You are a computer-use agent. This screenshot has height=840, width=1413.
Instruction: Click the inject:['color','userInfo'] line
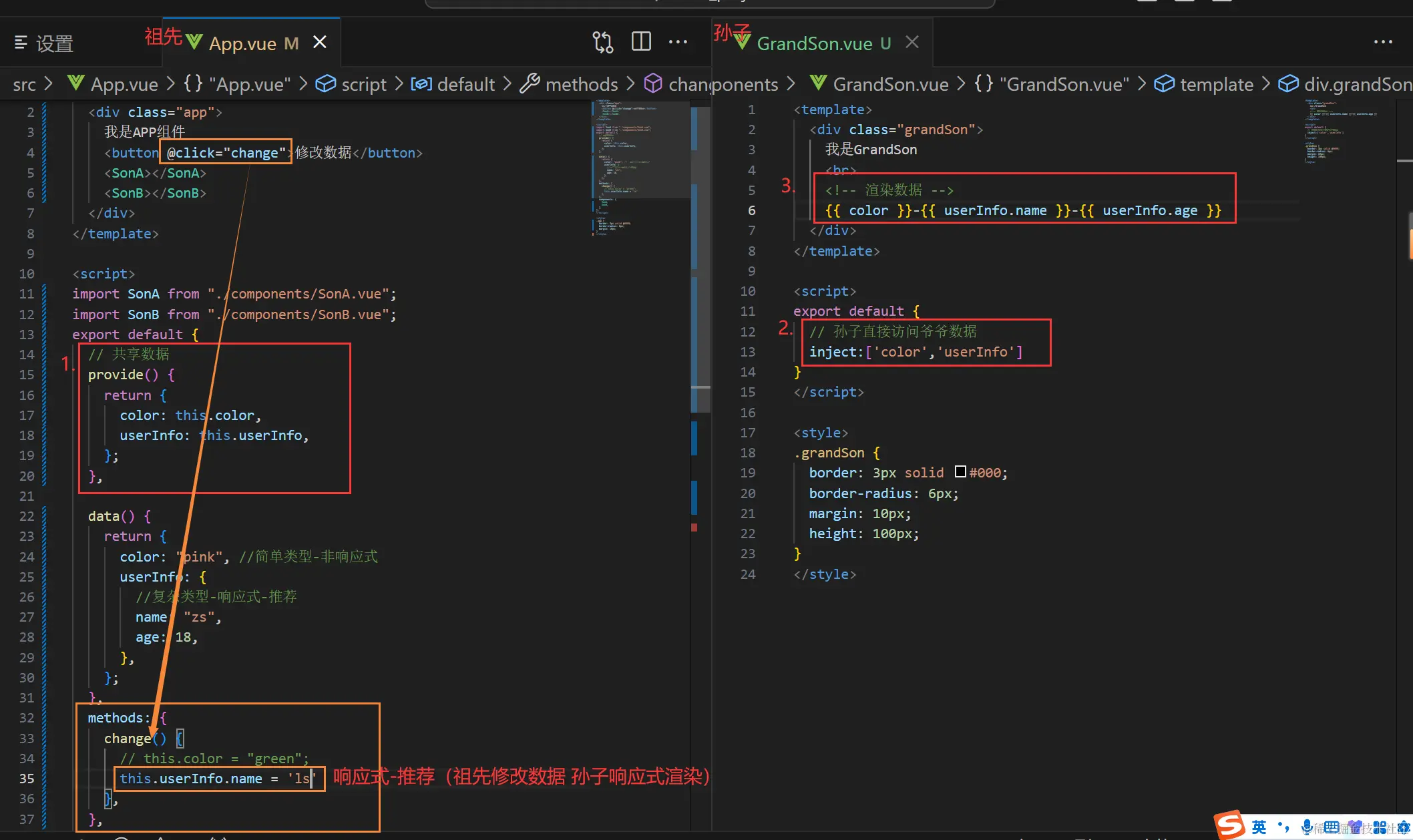pyautogui.click(x=916, y=352)
